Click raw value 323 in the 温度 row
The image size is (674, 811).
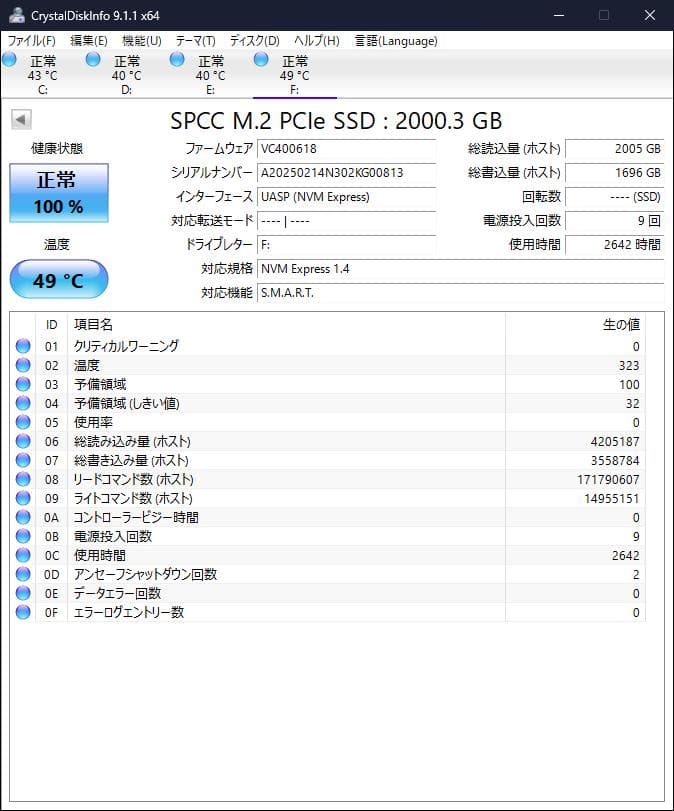tap(629, 366)
